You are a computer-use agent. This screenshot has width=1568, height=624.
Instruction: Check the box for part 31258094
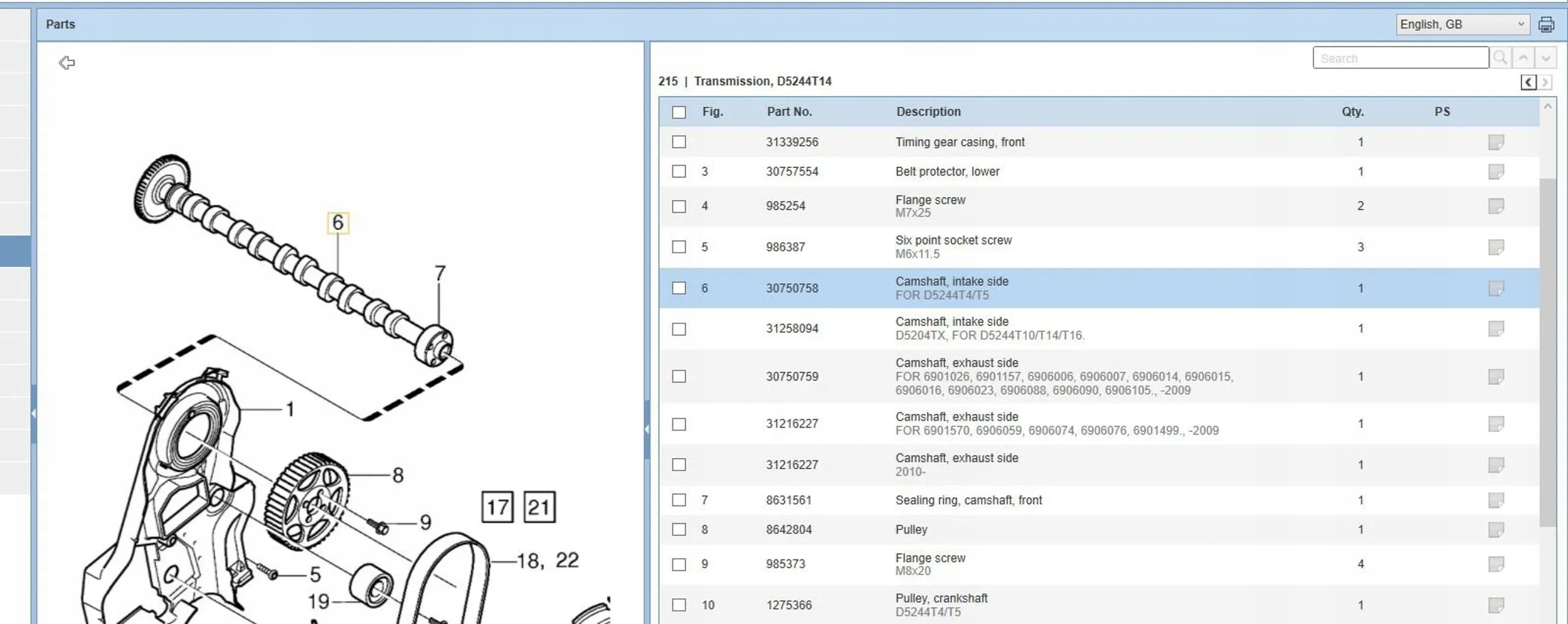point(679,329)
